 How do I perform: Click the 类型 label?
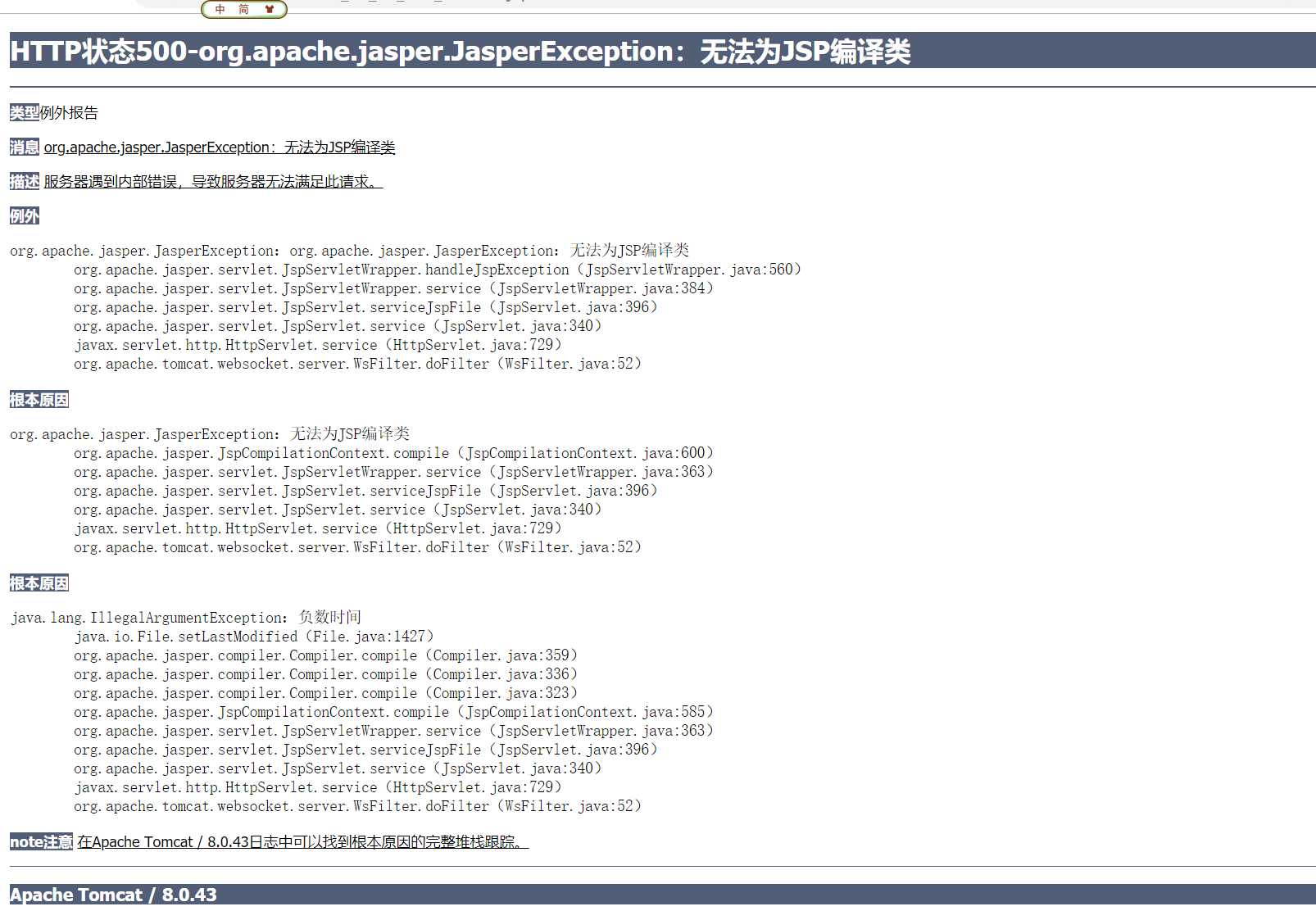coord(25,113)
